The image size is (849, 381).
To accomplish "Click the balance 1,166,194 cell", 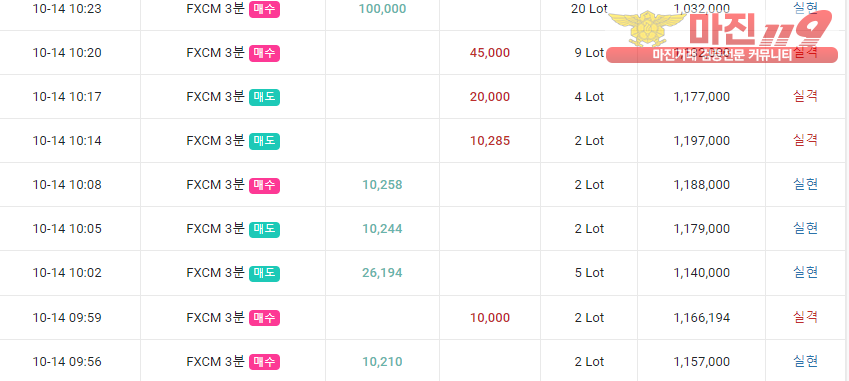I will (702, 318).
